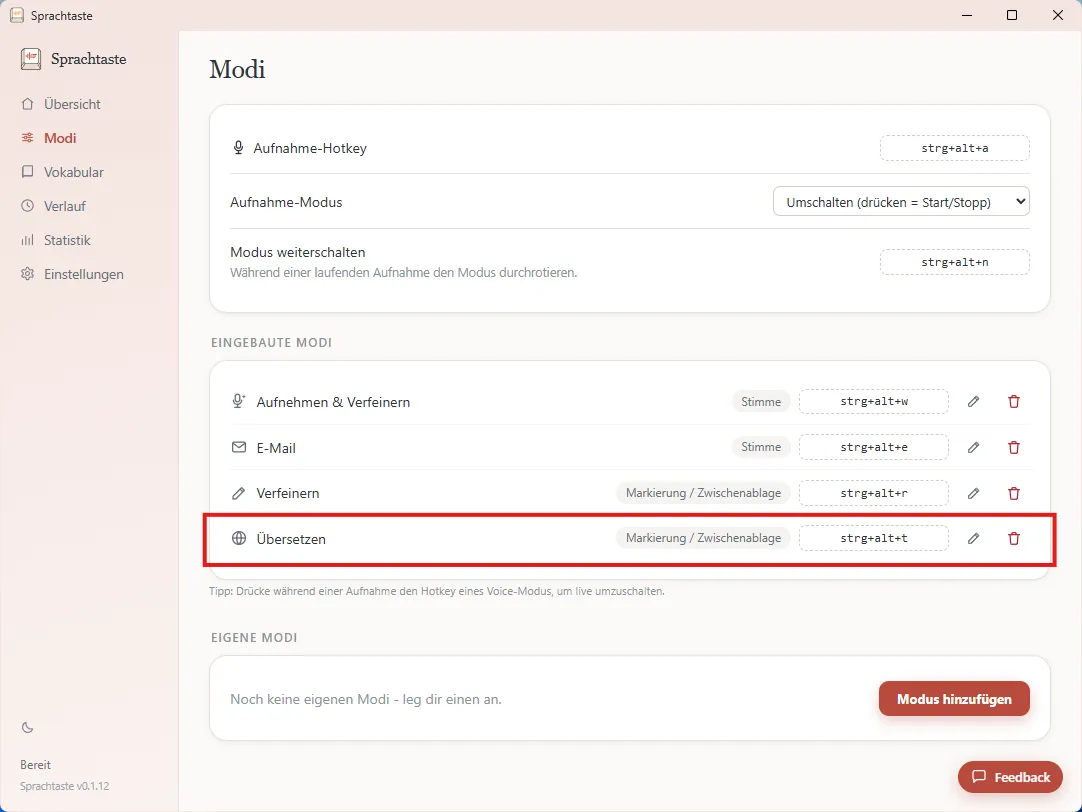Image resolution: width=1082 pixels, height=812 pixels.
Task: Select the strg+alt+n hotkey field
Action: coord(954,262)
